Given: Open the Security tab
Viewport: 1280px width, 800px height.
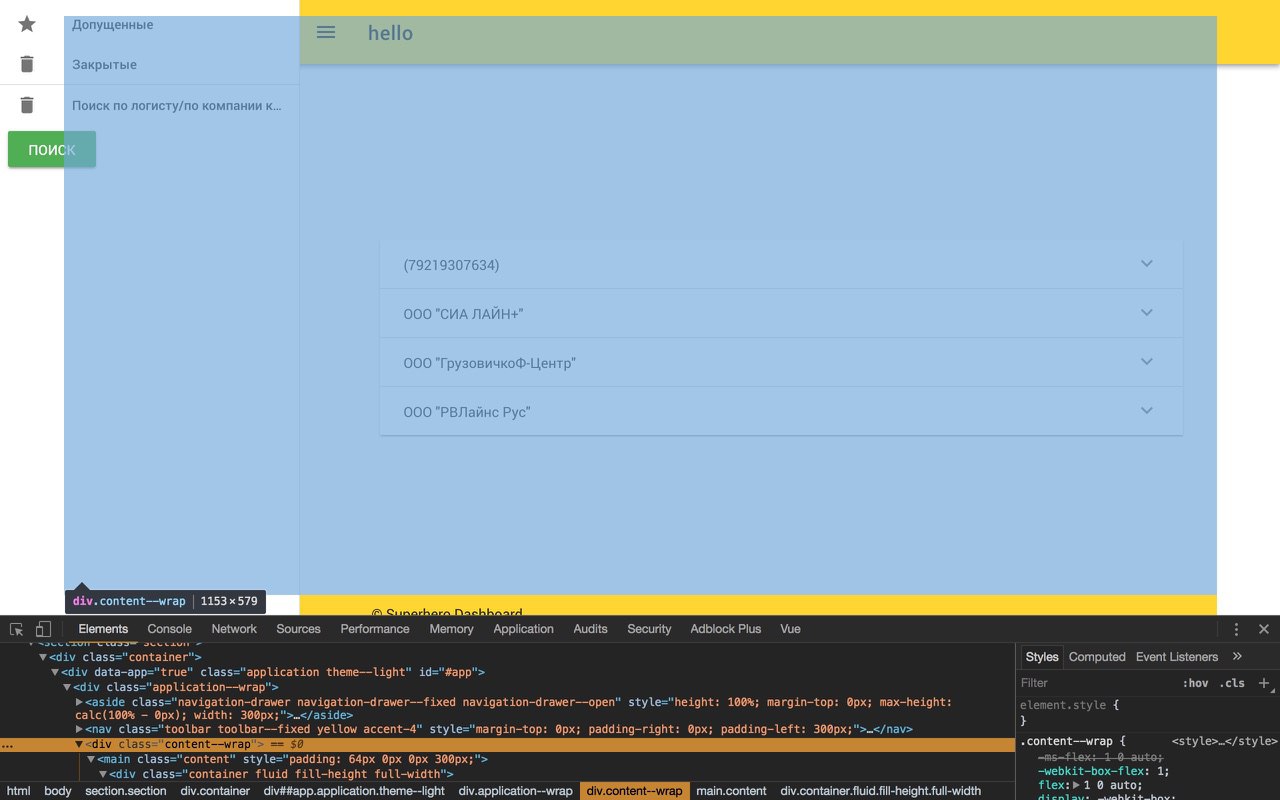Looking at the screenshot, I should point(649,629).
